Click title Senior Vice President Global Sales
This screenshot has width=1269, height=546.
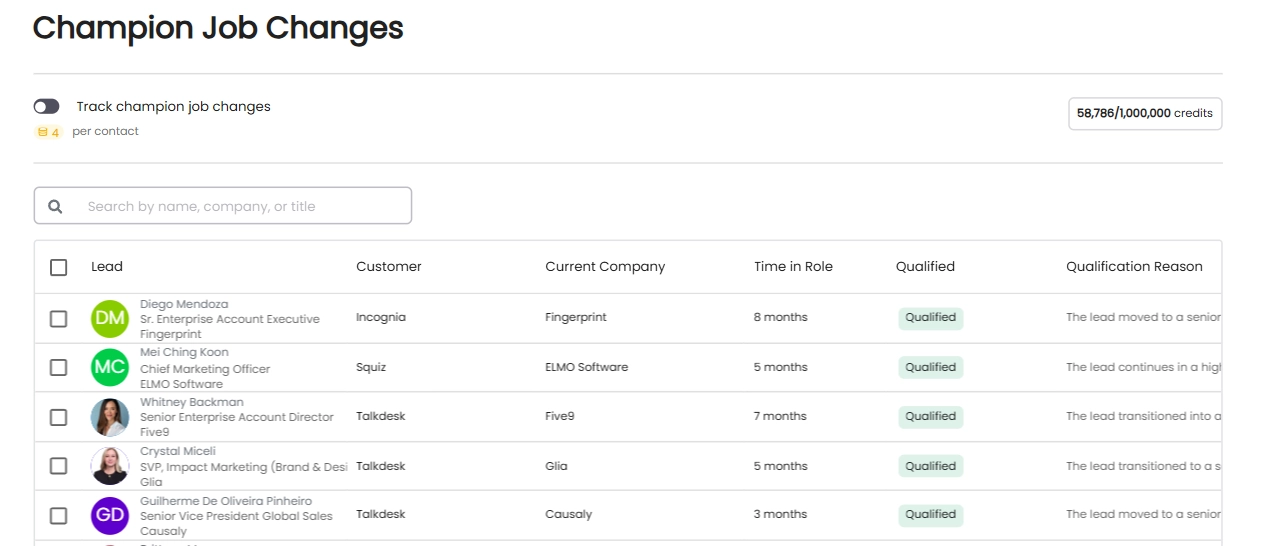click(236, 516)
